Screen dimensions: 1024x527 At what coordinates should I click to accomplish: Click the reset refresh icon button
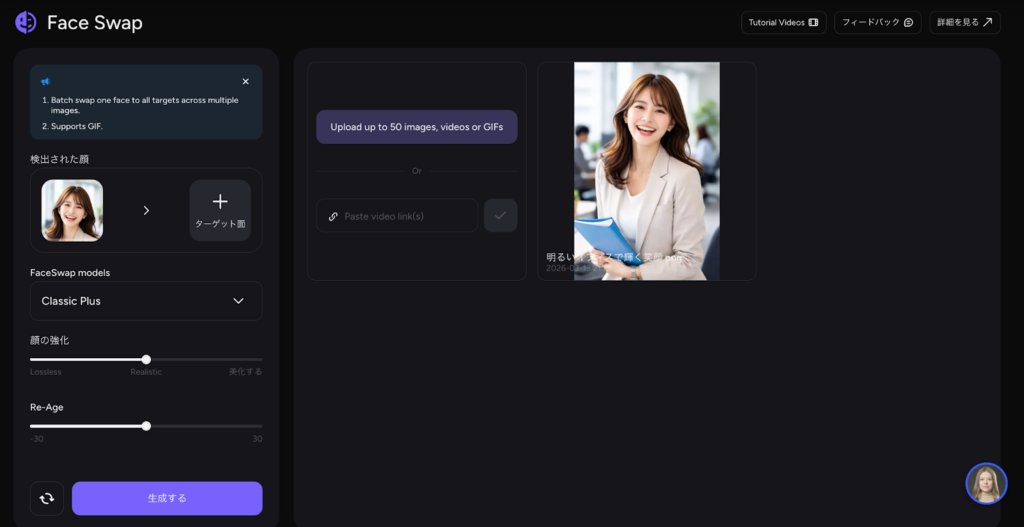[x=47, y=498]
